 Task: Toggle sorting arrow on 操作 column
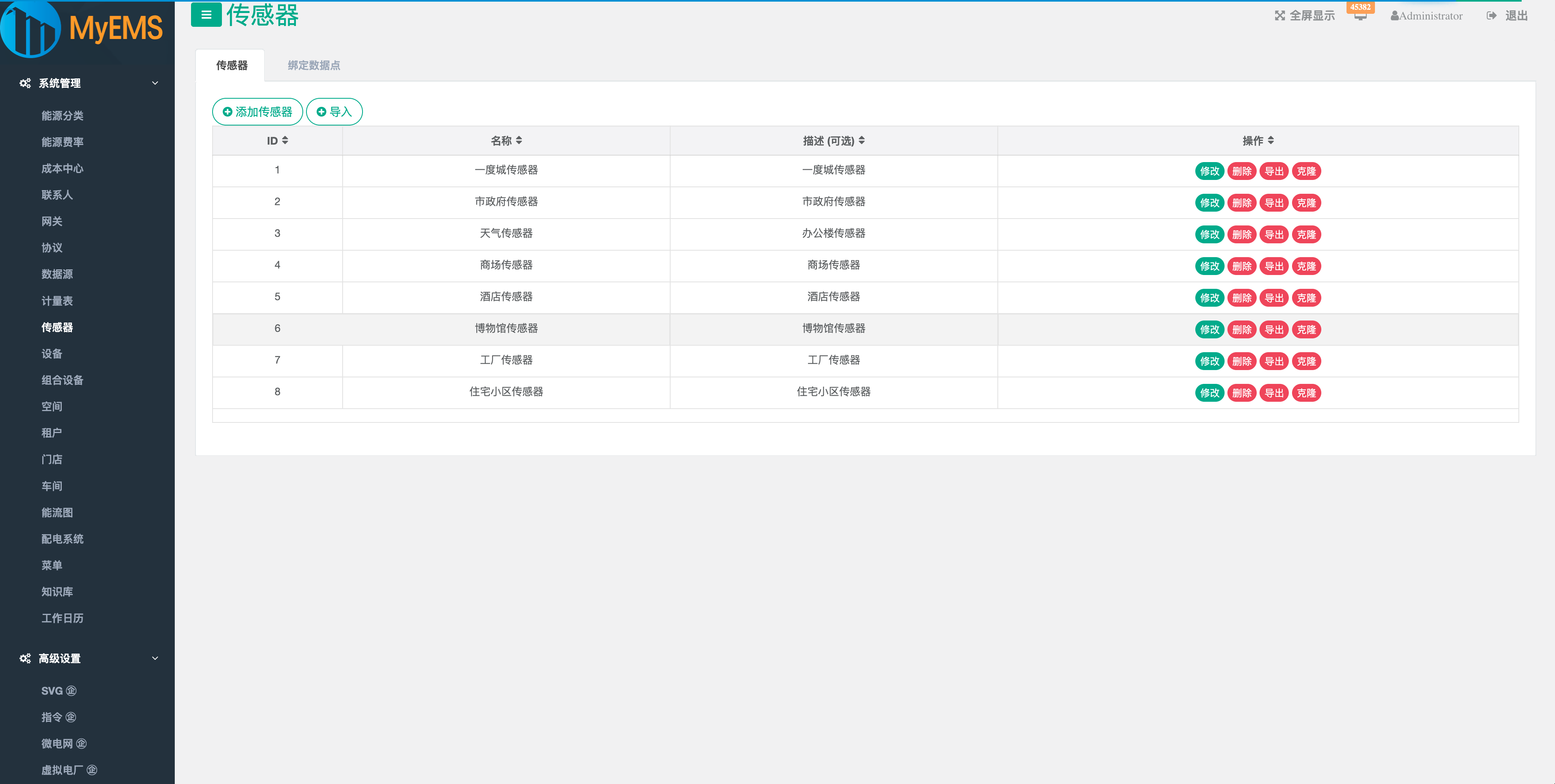(1270, 141)
